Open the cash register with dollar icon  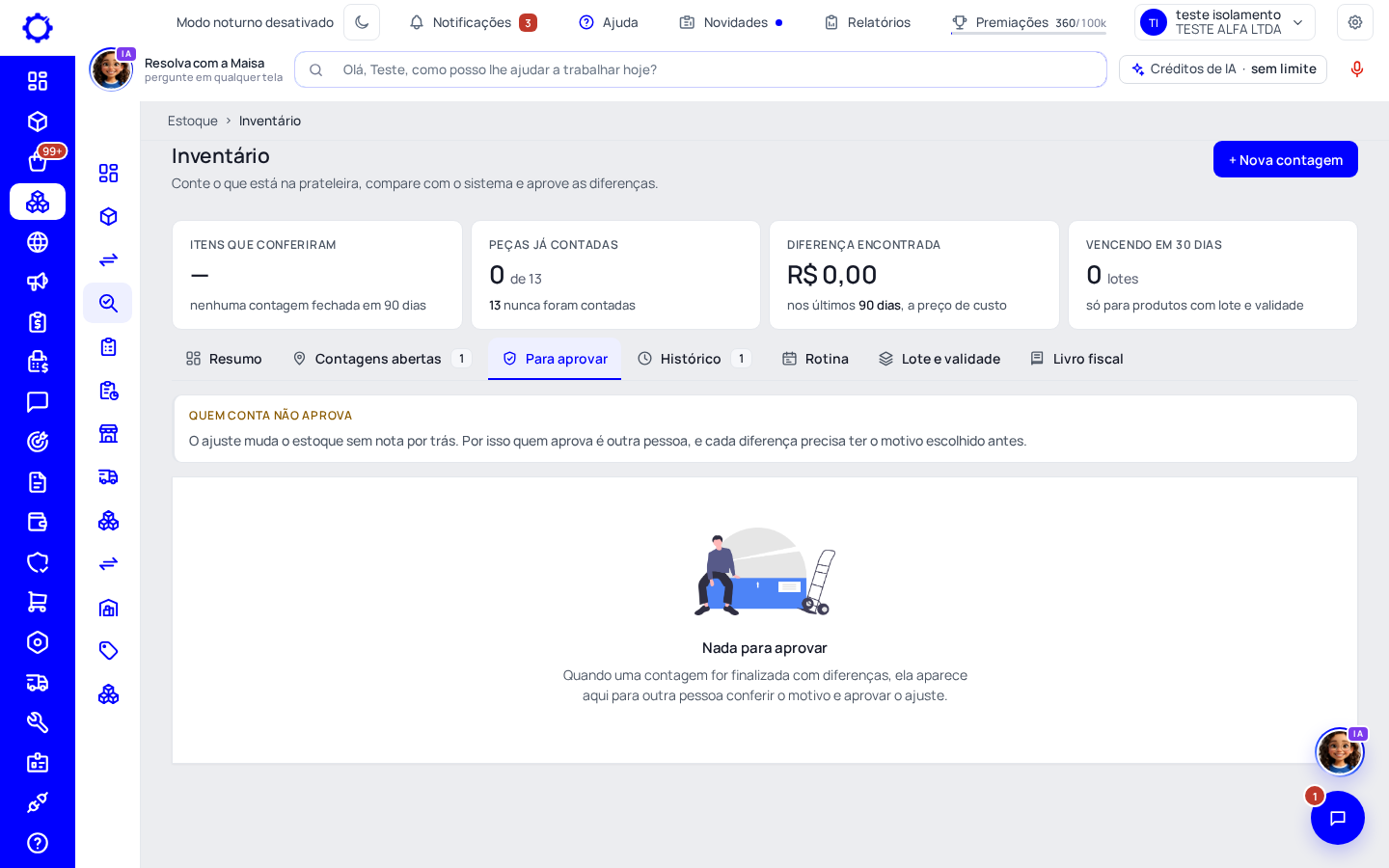tap(38, 362)
